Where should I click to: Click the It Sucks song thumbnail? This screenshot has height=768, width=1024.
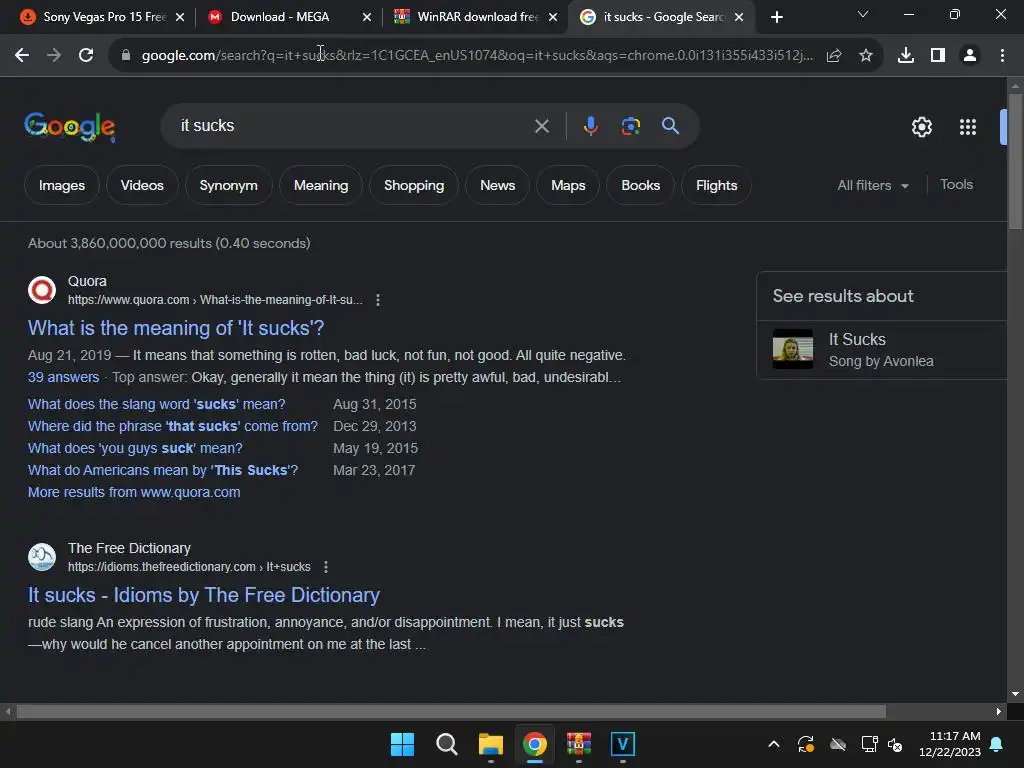793,349
